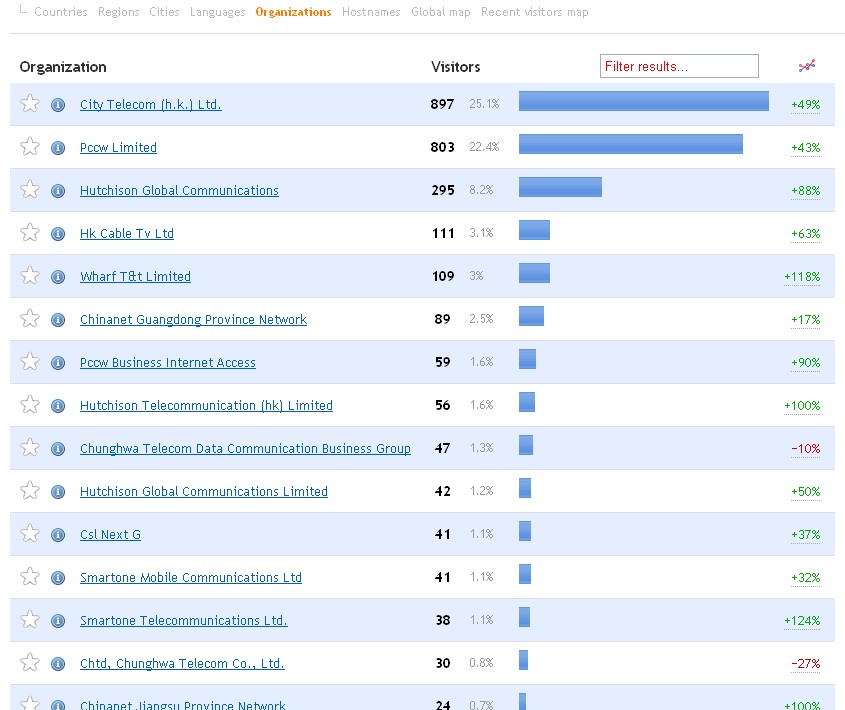845x710 pixels.
Task: Open Smartone Mobile Communications Ltd link
Action: point(191,577)
